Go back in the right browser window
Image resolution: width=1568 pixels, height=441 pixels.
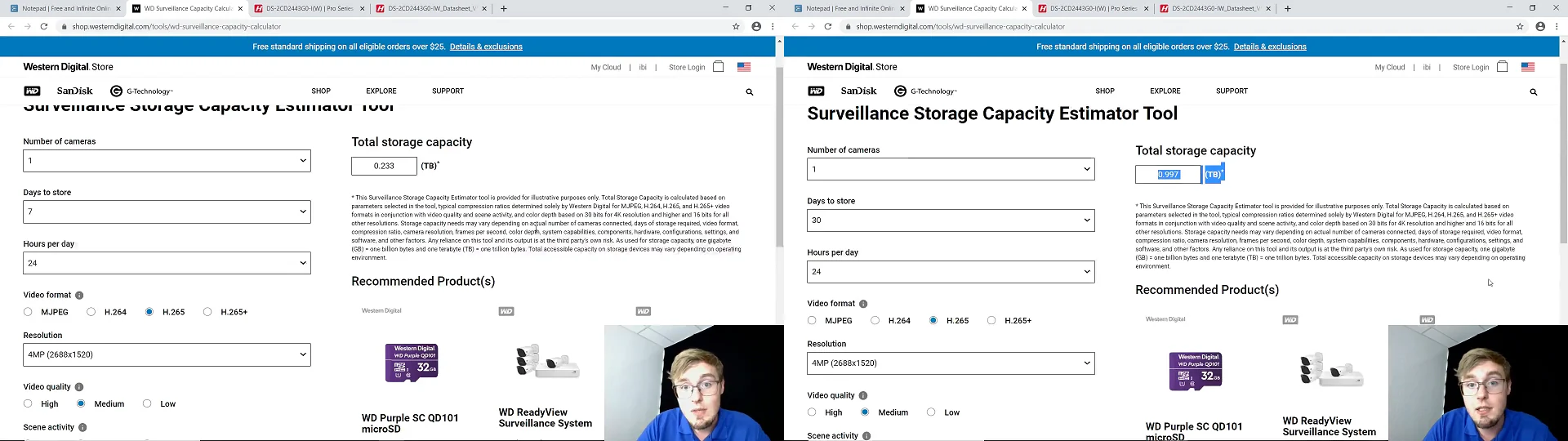point(795,26)
